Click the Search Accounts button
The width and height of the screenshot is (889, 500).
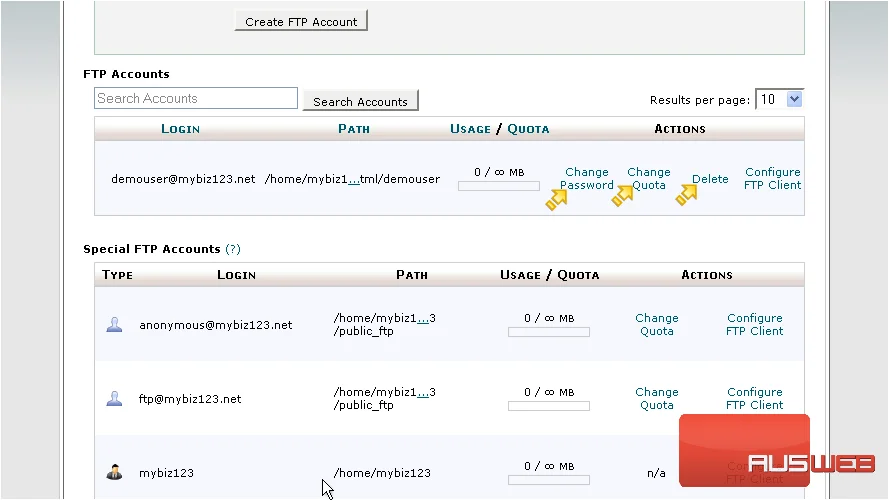[360, 101]
